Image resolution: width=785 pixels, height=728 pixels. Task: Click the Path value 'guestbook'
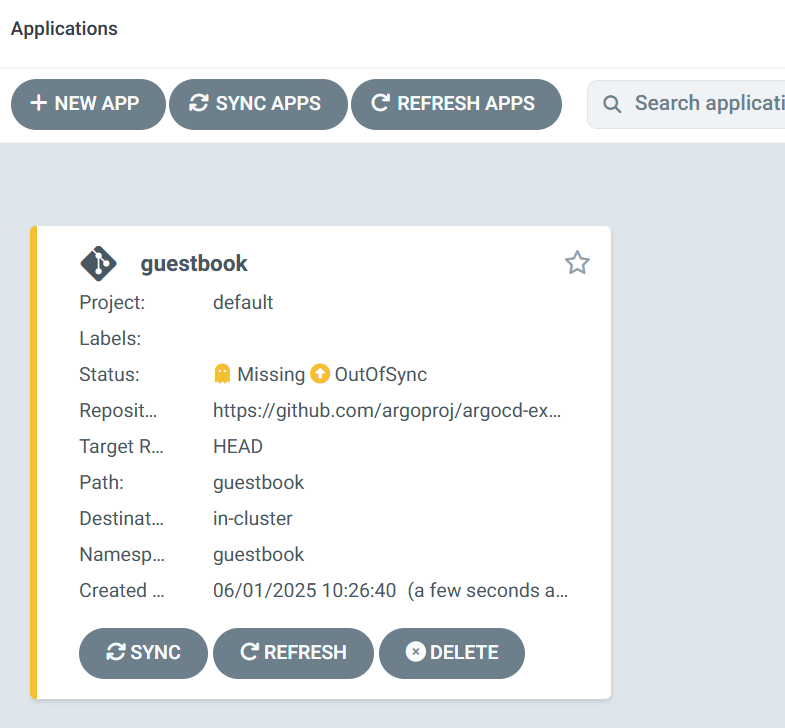click(x=258, y=483)
